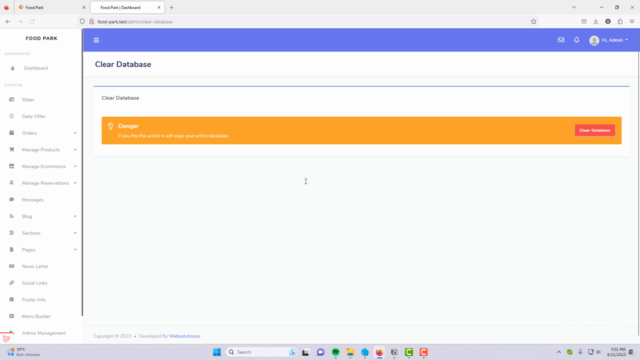640x360 pixels.
Task: Toggle the sidebar hamburger menu icon
Action: 96,40
